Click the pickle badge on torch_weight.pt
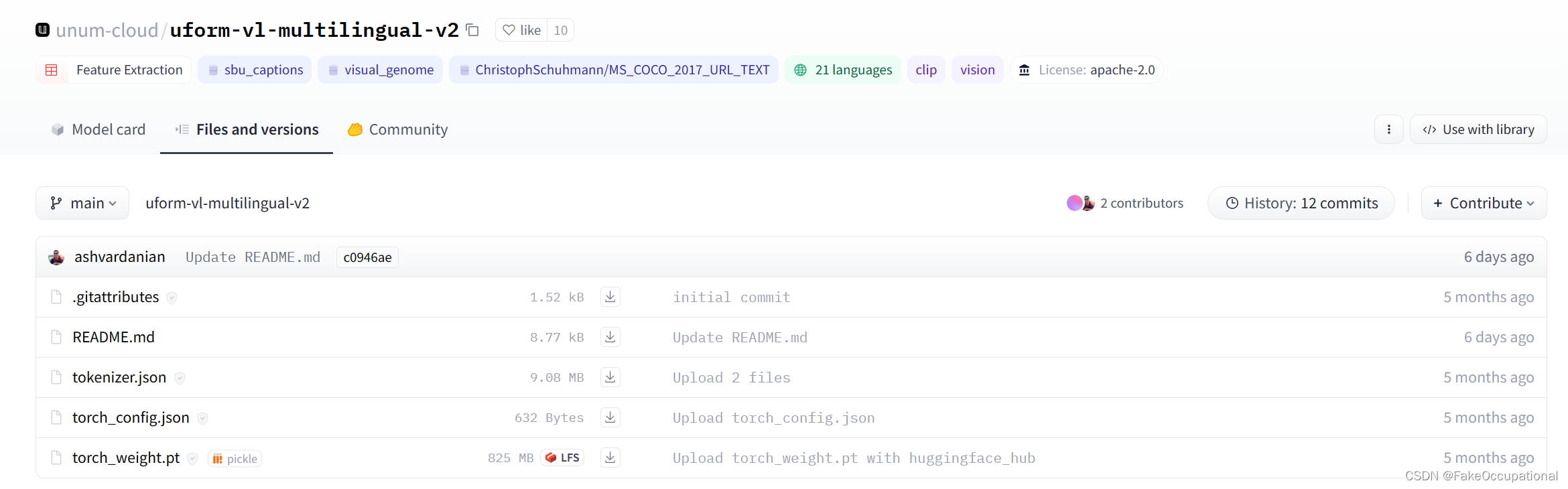The width and height of the screenshot is (1568, 489). (x=235, y=458)
